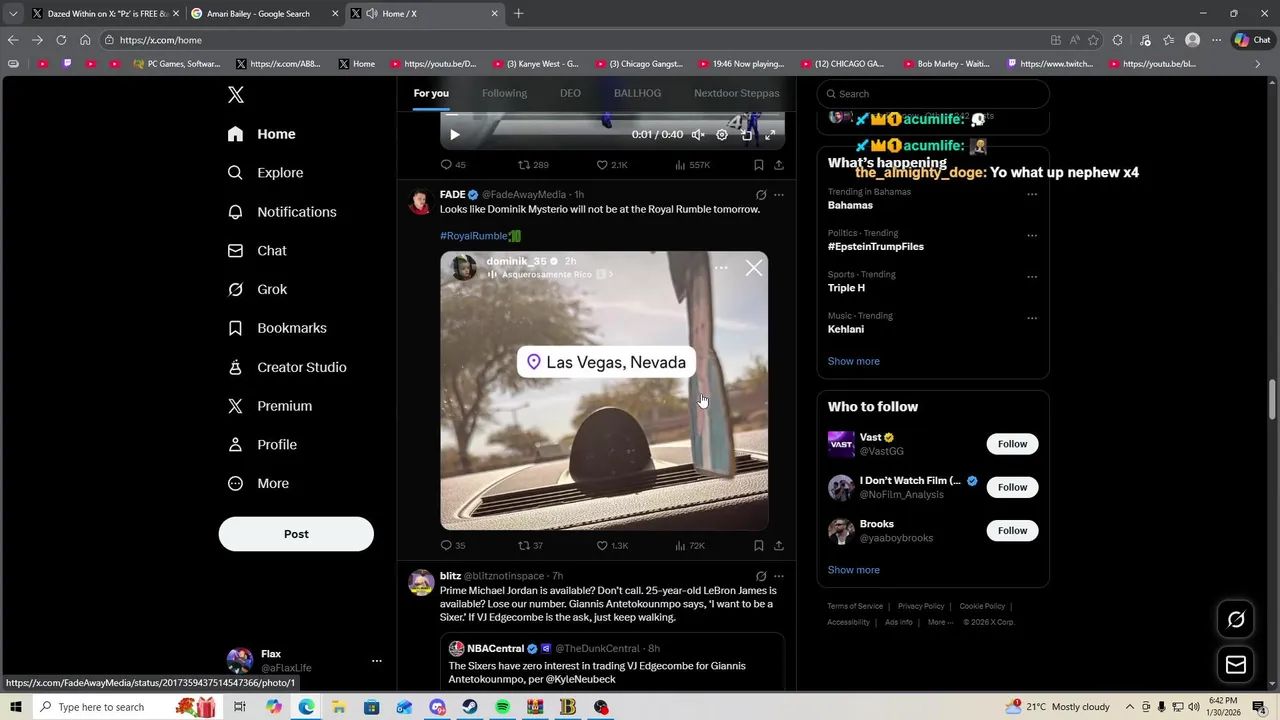This screenshot has width=1280, height=720.
Task: Toggle video picture-in-picture mode
Action: (x=746, y=135)
